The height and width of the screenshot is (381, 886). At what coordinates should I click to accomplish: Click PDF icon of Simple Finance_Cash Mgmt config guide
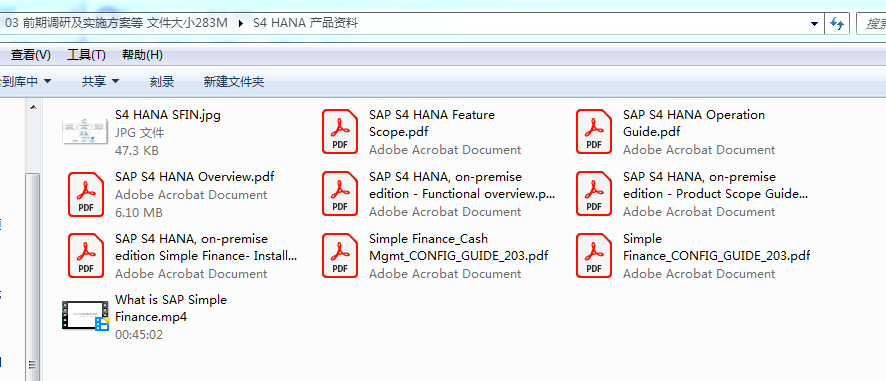(340, 256)
